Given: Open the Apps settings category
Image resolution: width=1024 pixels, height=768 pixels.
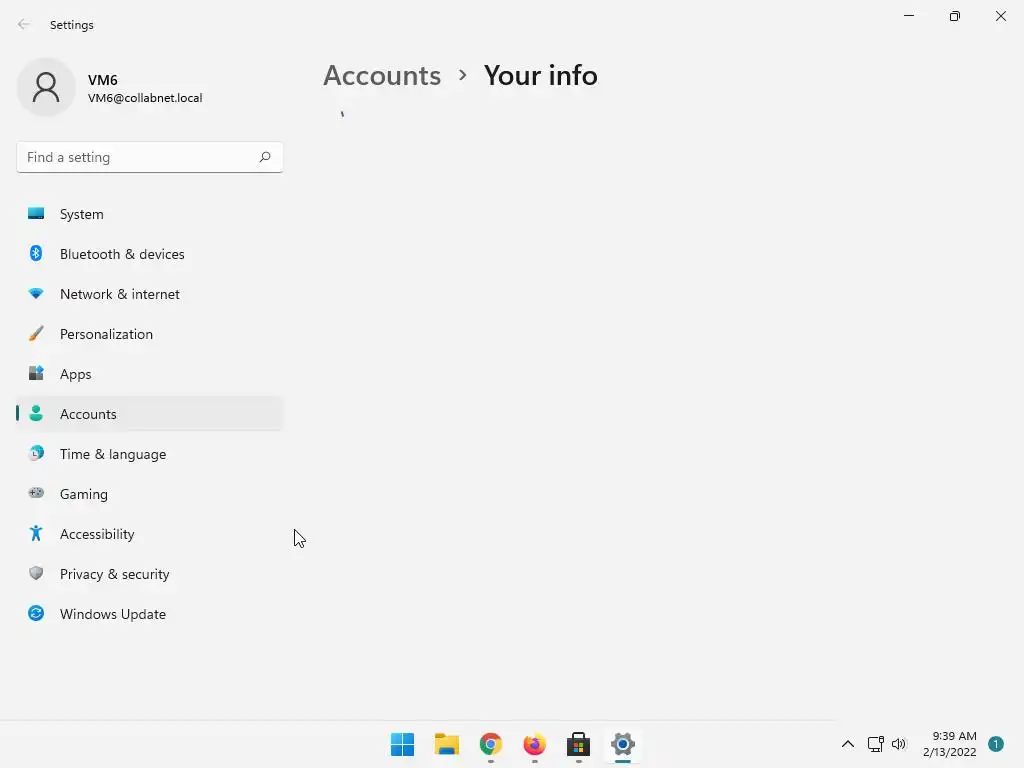Looking at the screenshot, I should tap(150, 374).
